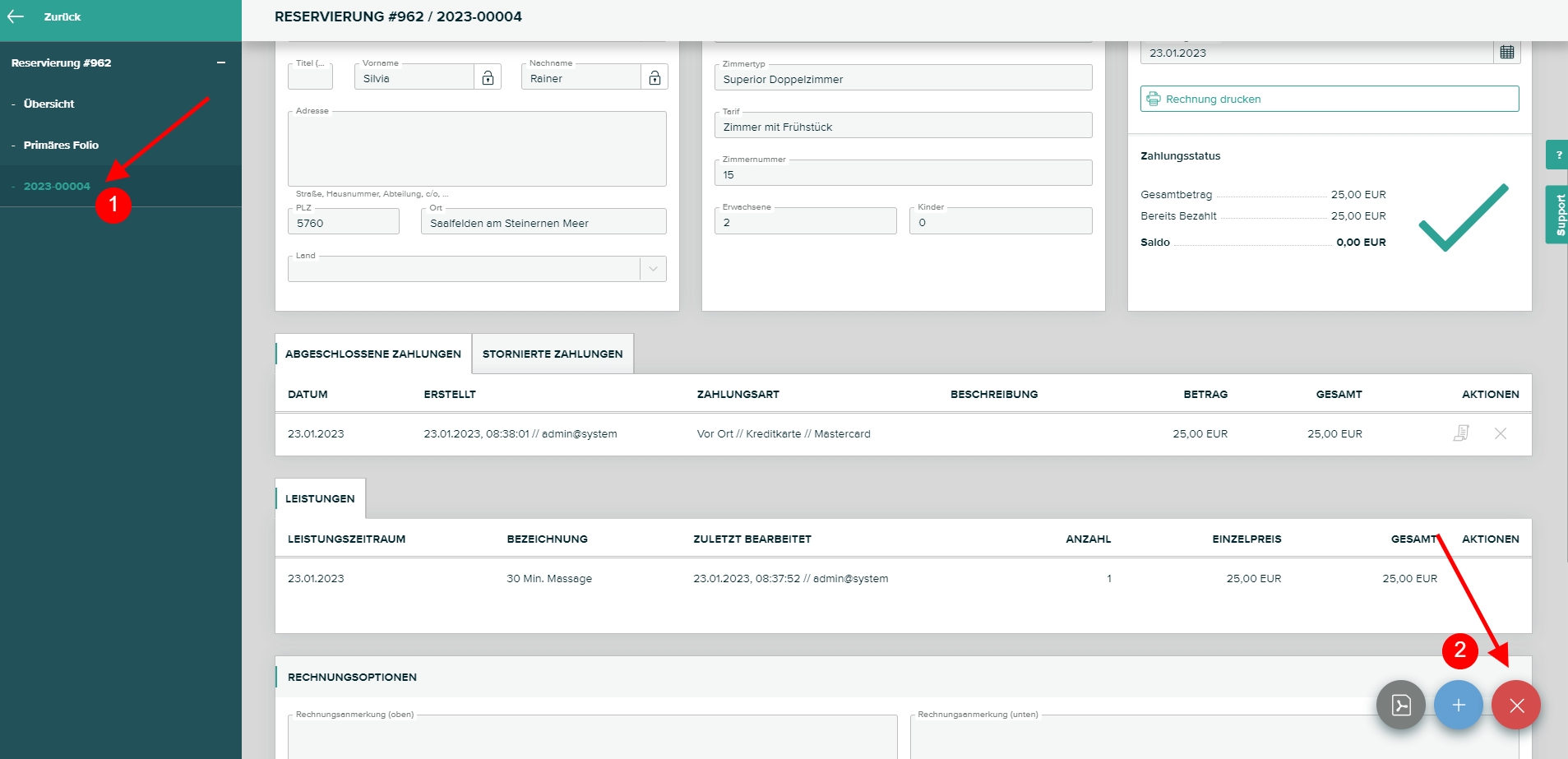Switch to Stornierte Zahlungen tab

click(x=553, y=354)
